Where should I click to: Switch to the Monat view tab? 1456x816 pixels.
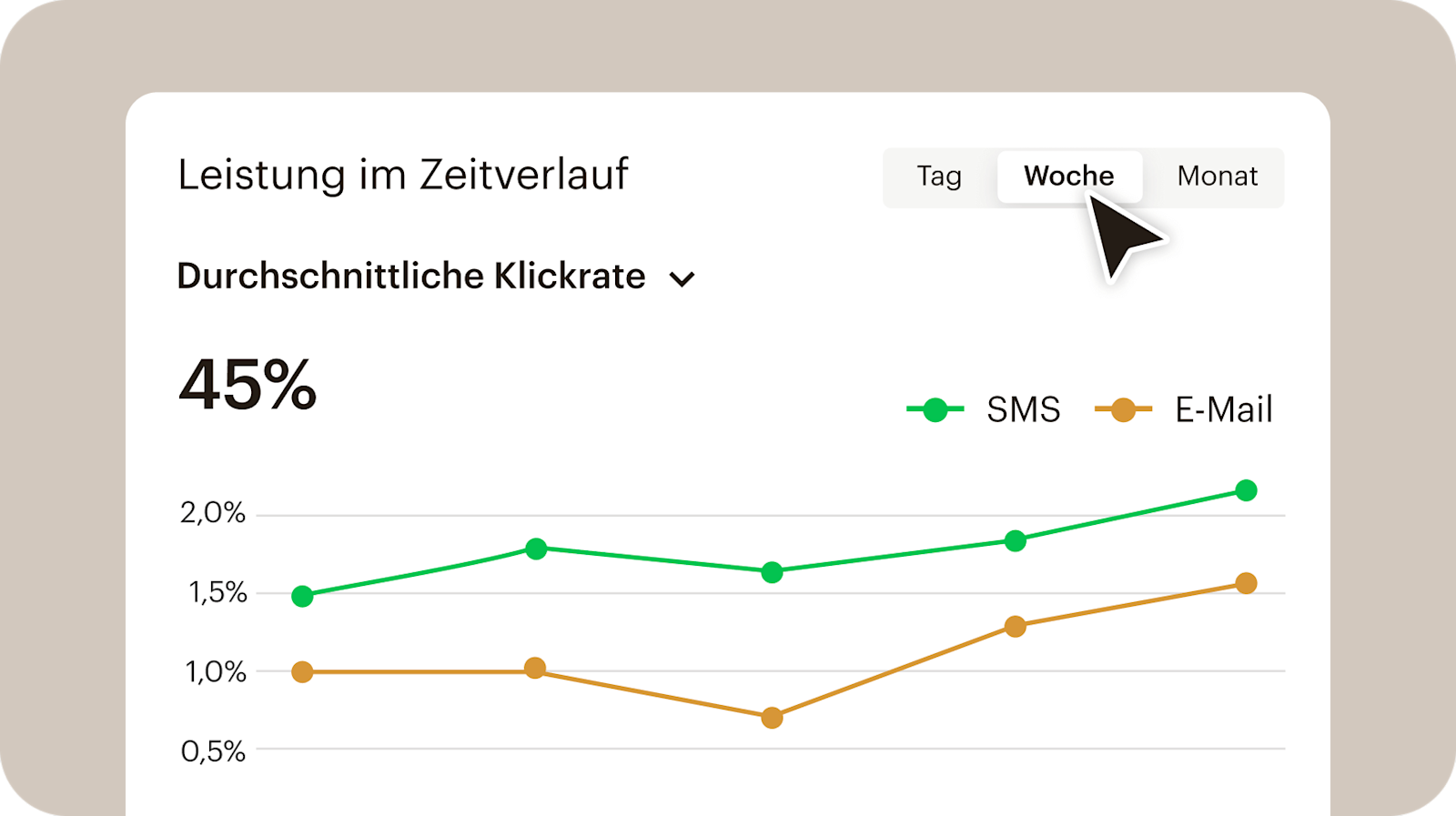point(1217,176)
